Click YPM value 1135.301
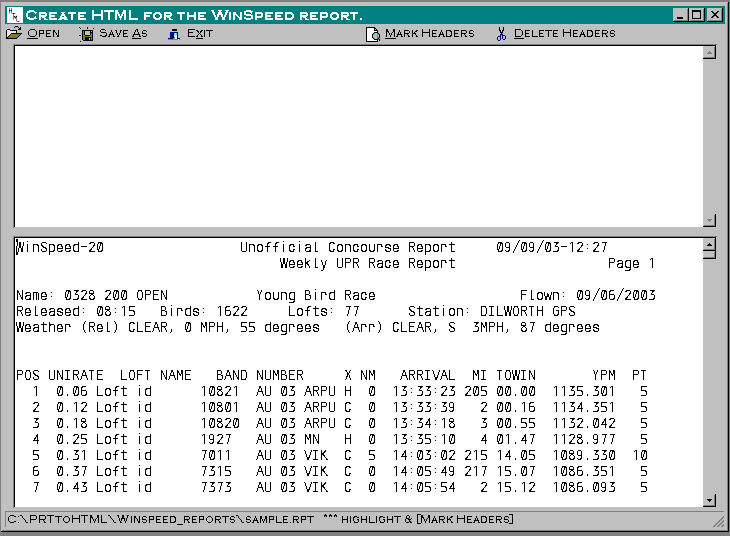The width and height of the screenshot is (730, 536). [584, 391]
